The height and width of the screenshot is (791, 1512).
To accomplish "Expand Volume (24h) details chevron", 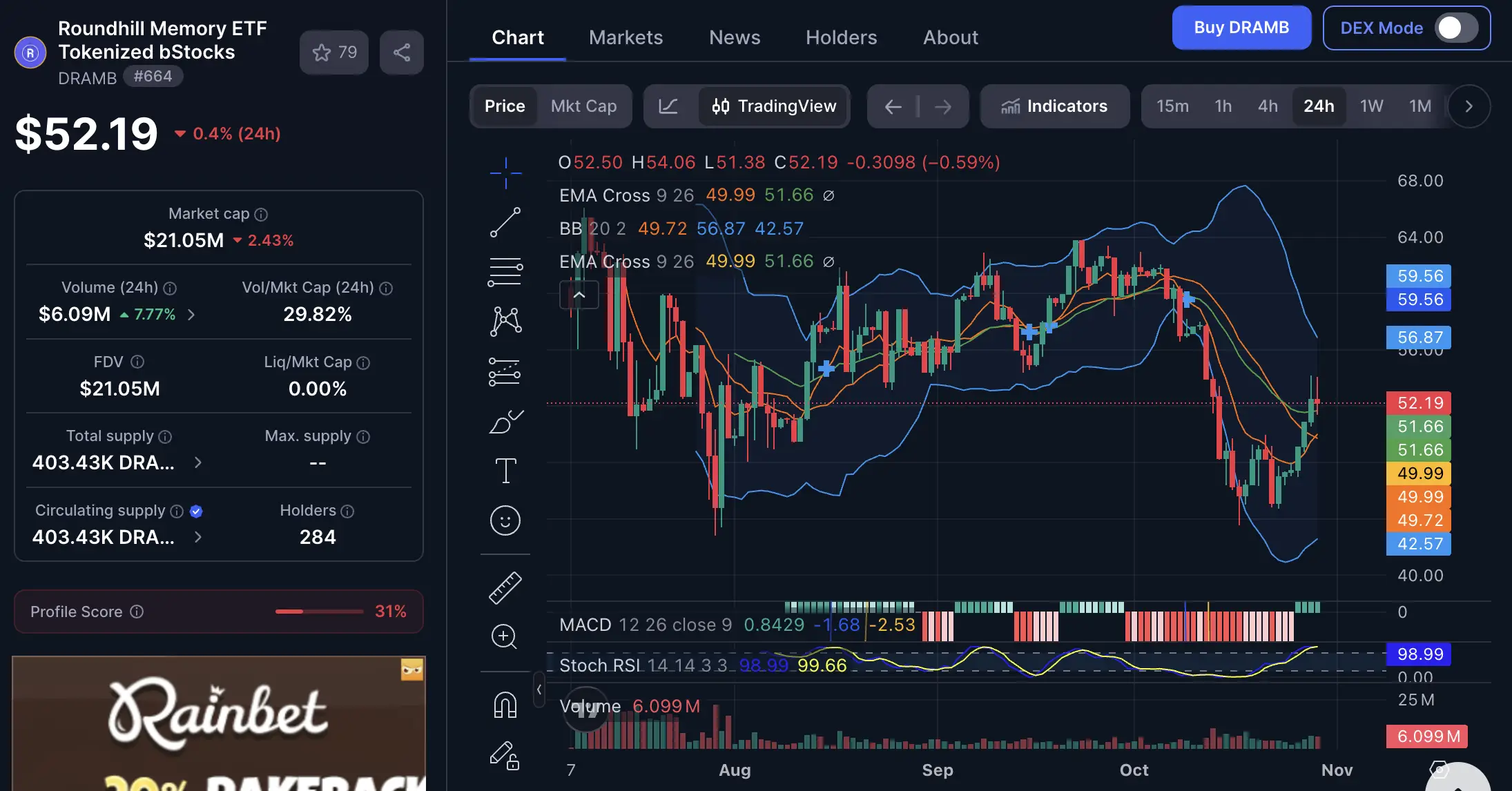I will 191,315.
